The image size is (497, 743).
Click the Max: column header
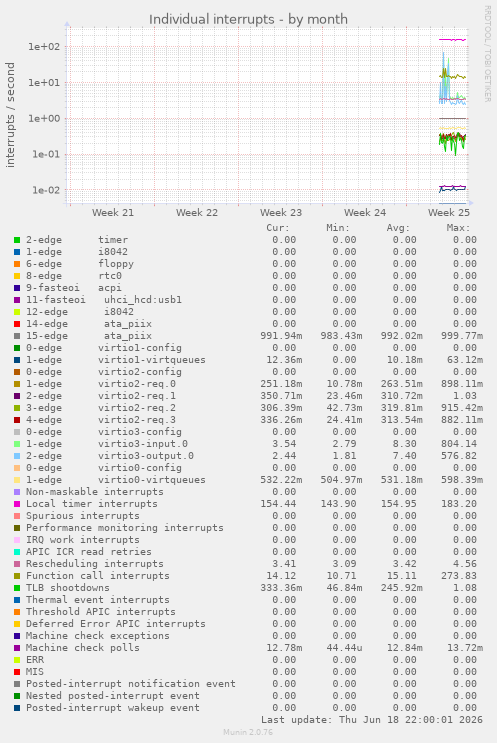click(x=458, y=228)
